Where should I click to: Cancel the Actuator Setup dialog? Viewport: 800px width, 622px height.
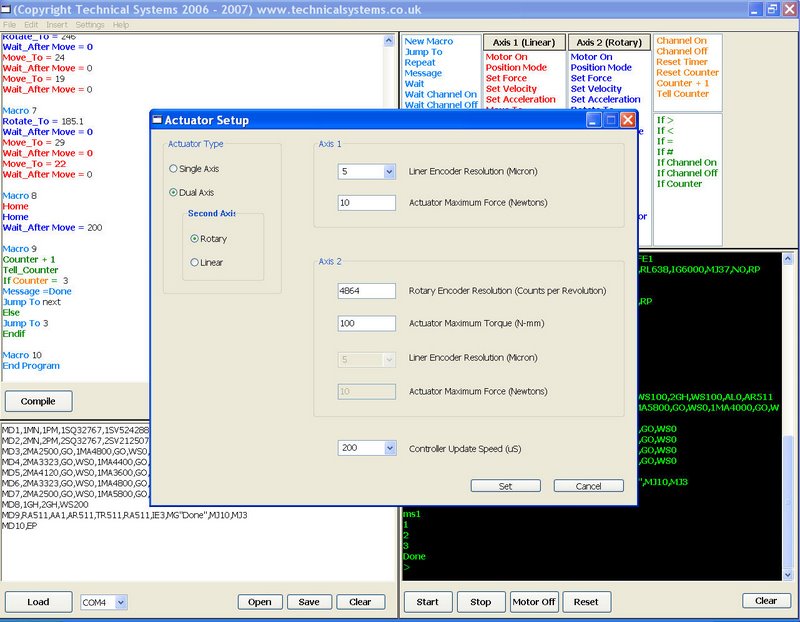coord(589,486)
